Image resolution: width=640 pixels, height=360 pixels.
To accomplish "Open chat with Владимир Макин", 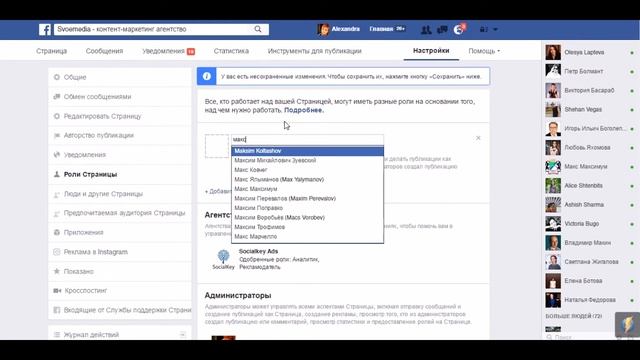I will pyautogui.click(x=590, y=243).
